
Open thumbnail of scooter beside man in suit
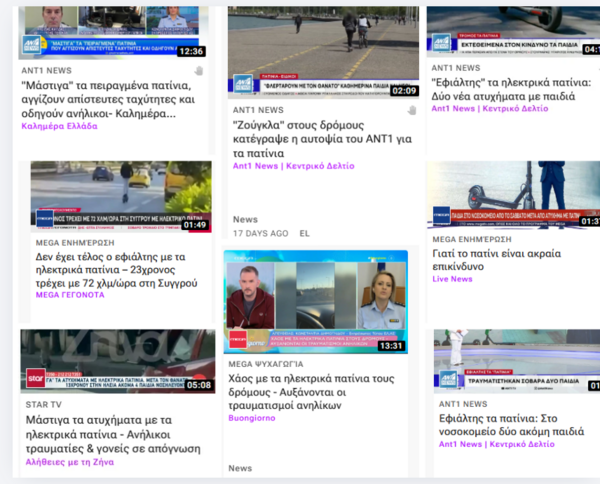coord(513,195)
